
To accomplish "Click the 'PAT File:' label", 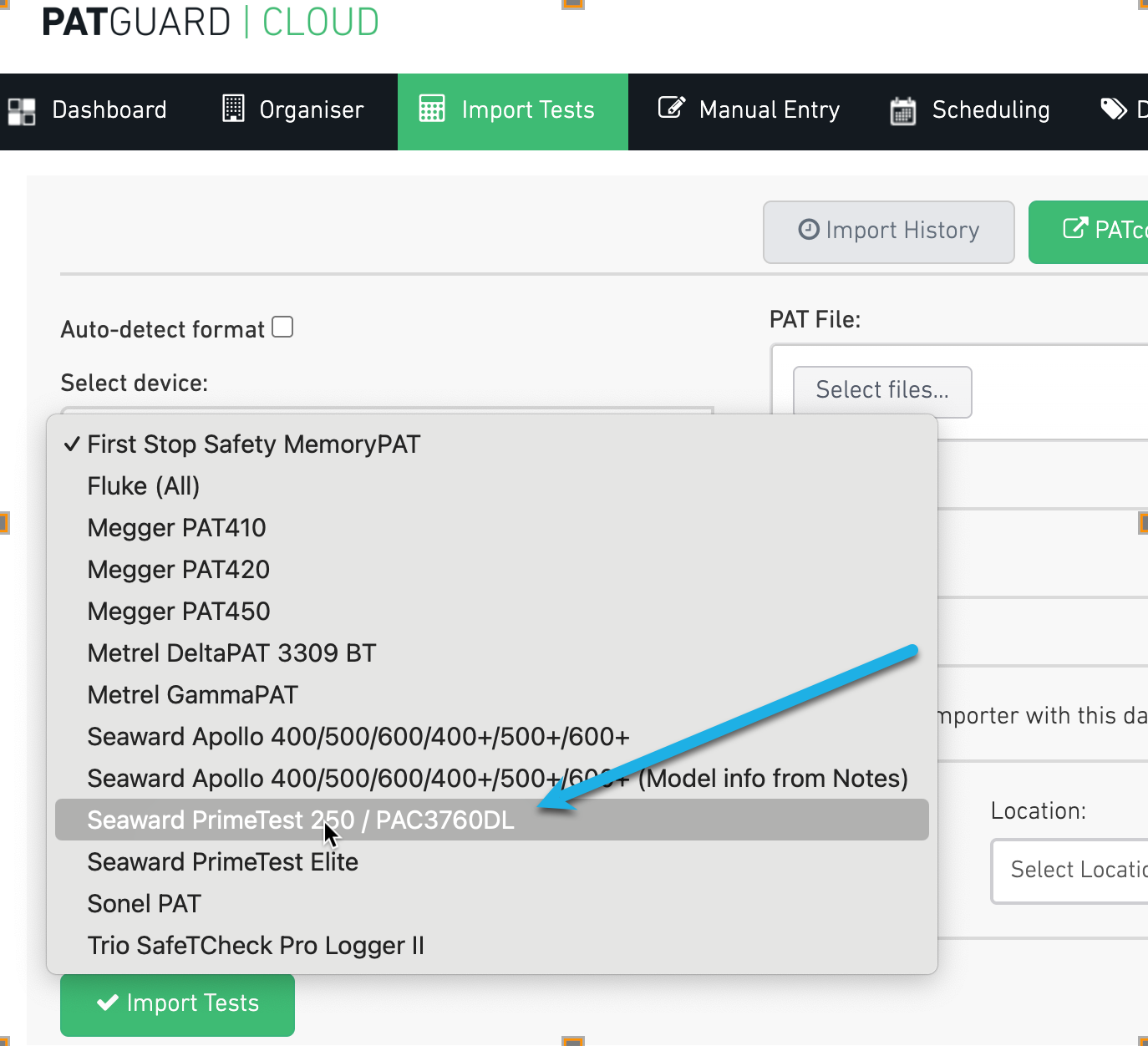I will coord(815,319).
